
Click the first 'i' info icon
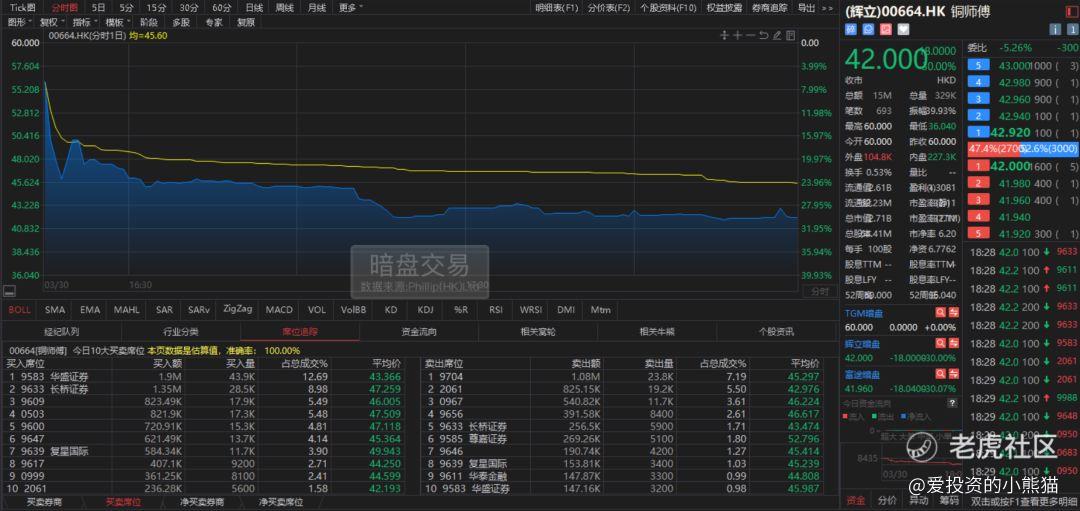point(1055,30)
